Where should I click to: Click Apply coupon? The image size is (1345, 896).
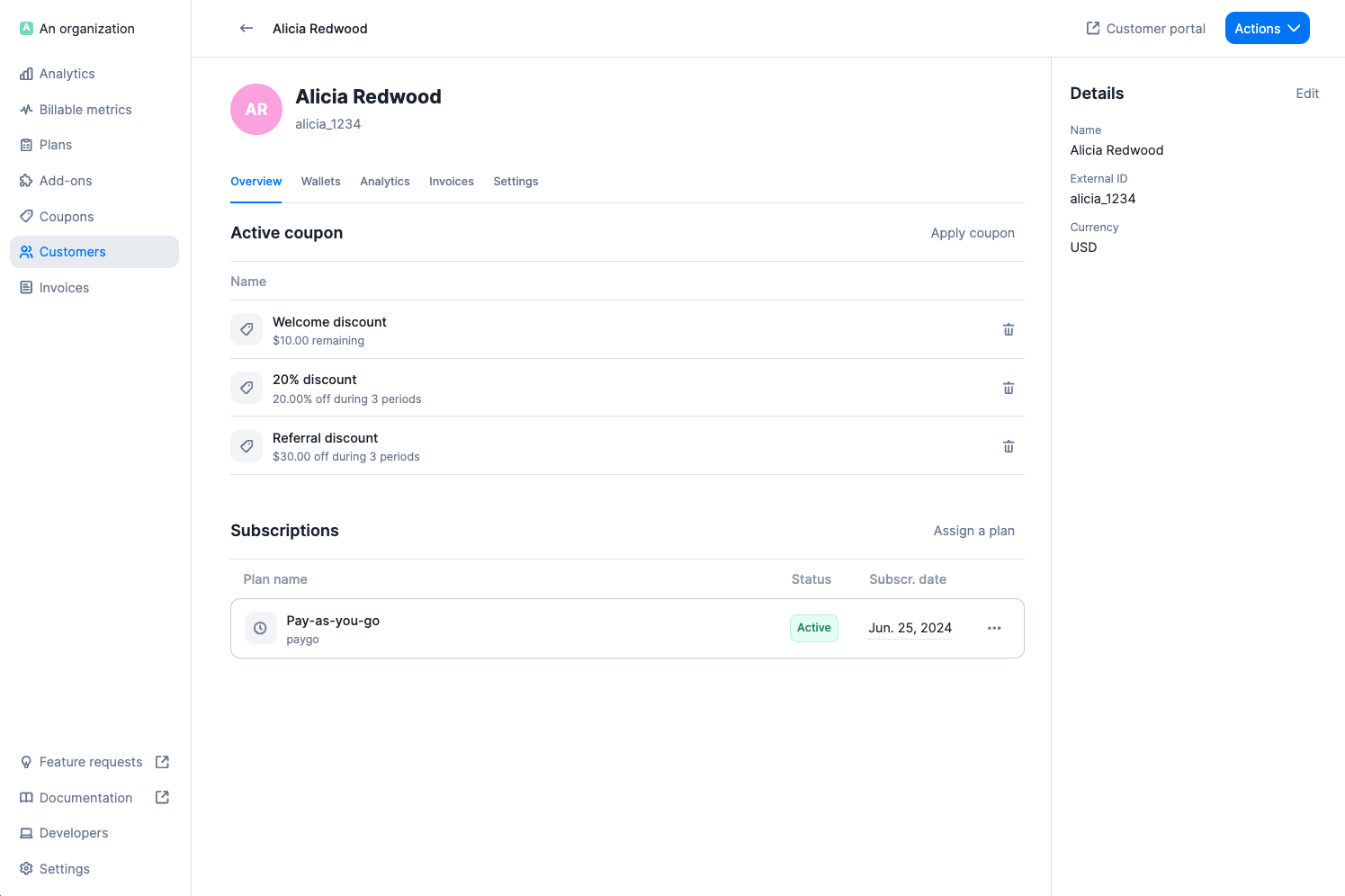[973, 233]
